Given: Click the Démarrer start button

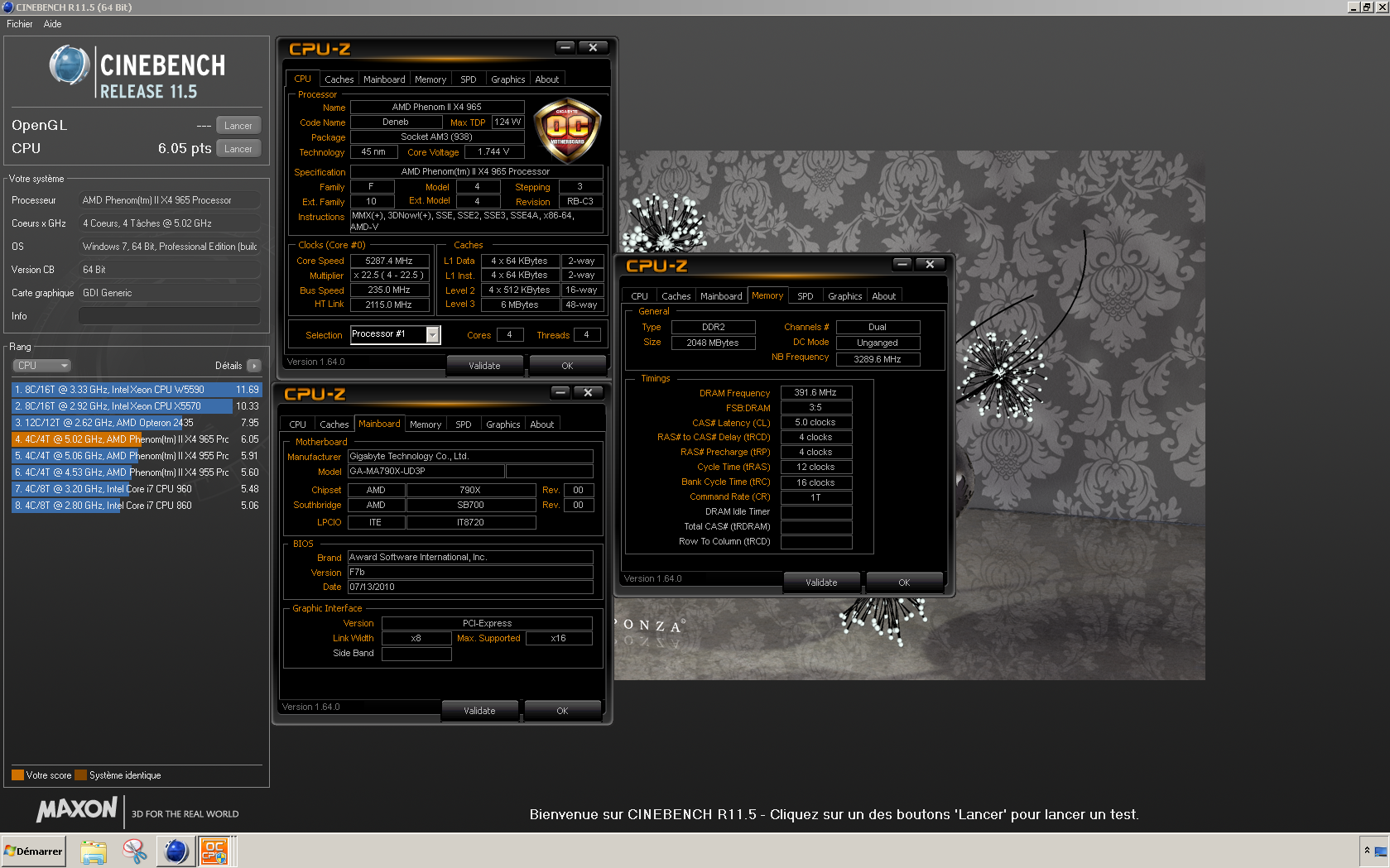Looking at the screenshot, I should [x=33, y=851].
